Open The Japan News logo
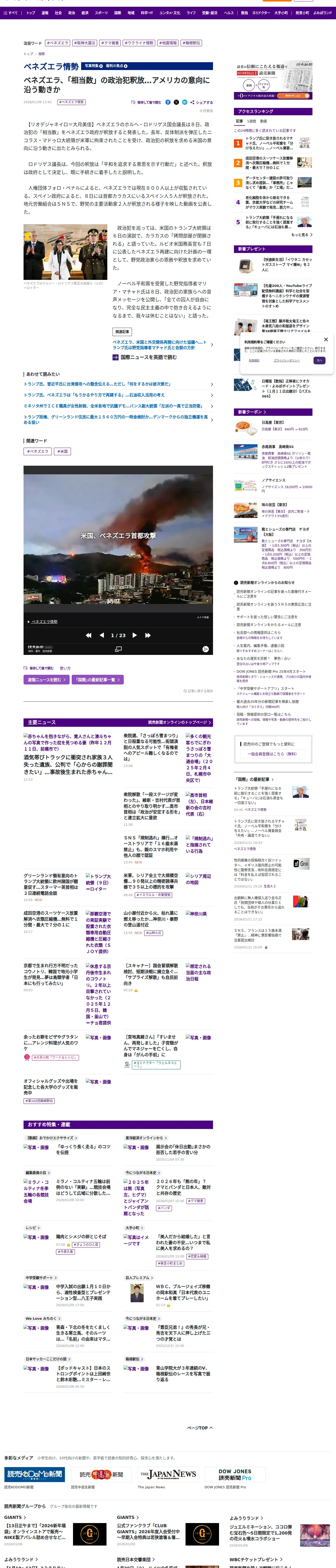This screenshot has width=336, height=1568. pos(168,1474)
